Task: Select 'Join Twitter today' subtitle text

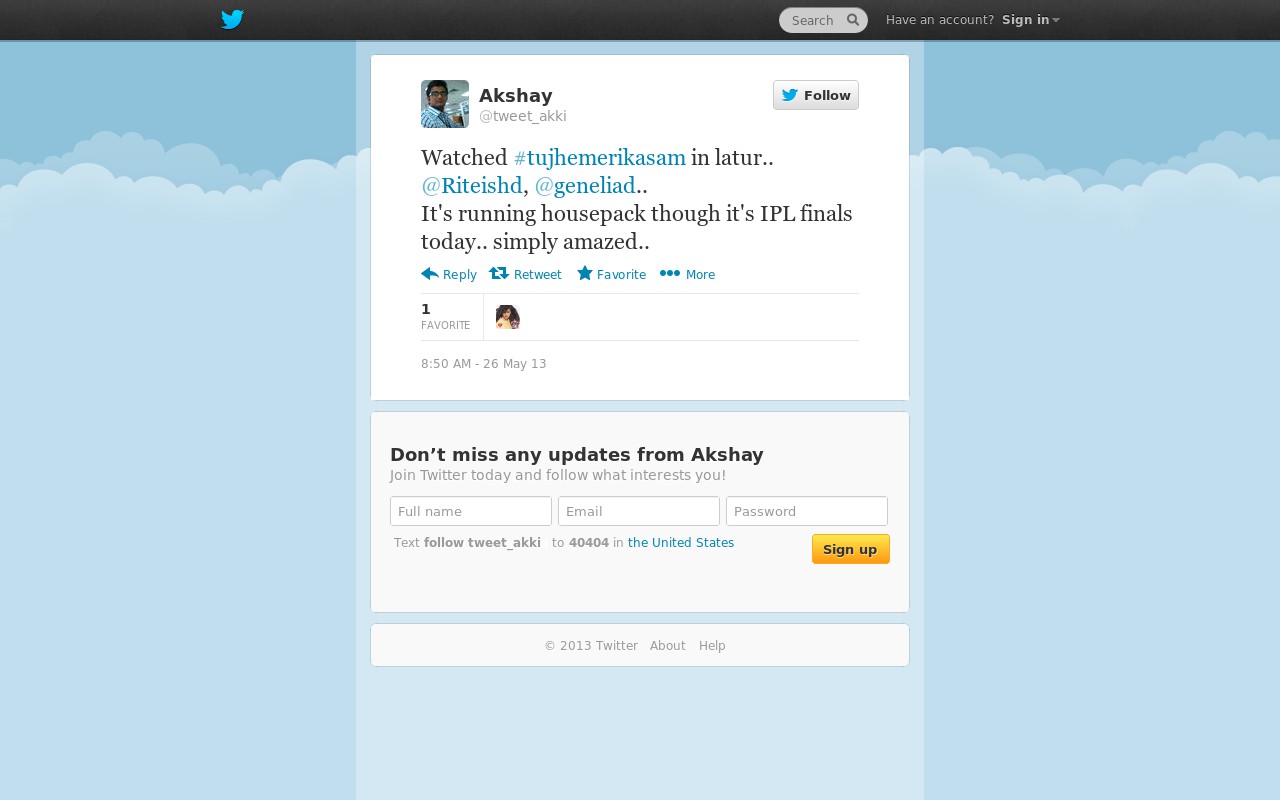Action: 558,475
